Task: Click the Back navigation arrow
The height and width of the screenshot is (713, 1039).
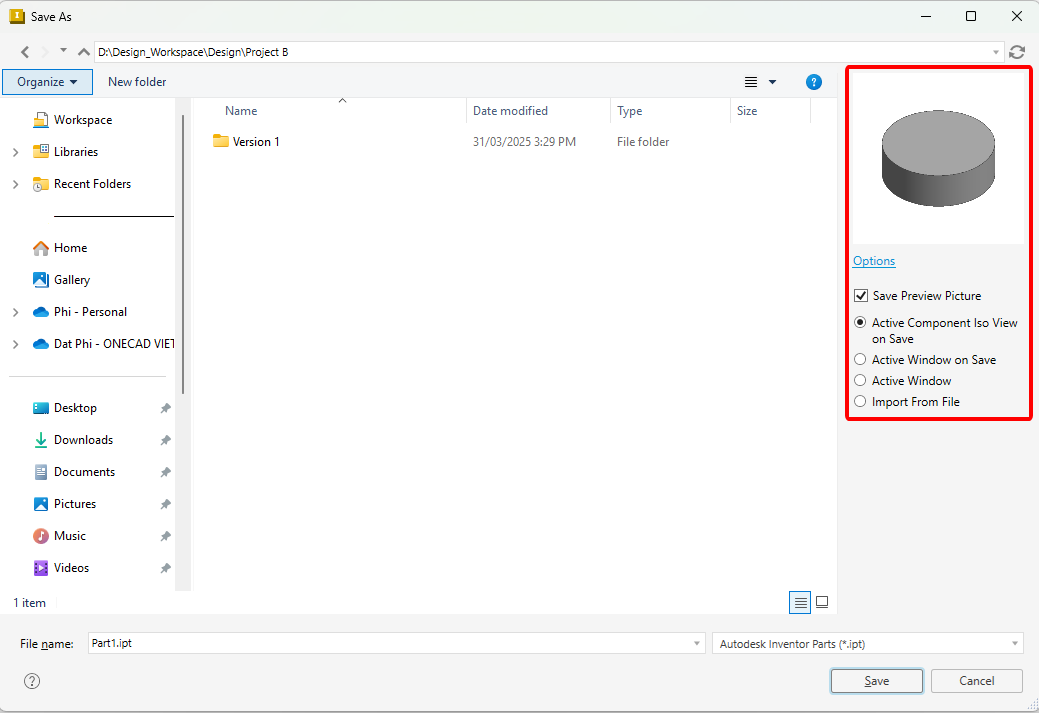Action: click(x=25, y=52)
